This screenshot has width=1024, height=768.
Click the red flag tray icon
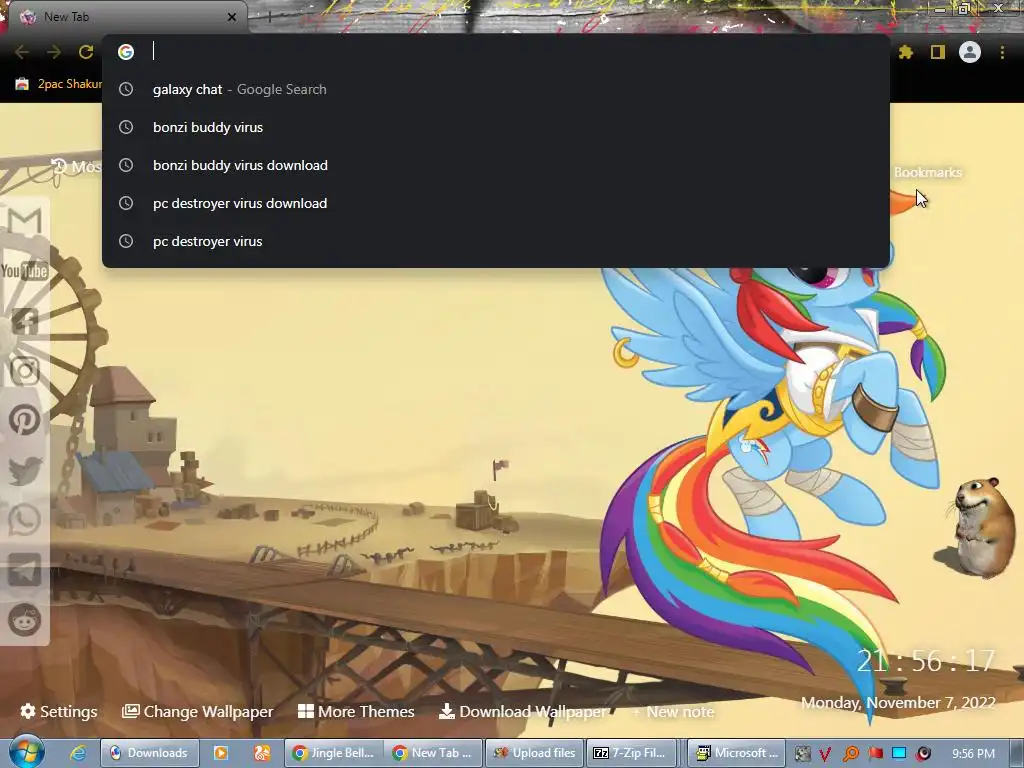pyautogui.click(x=875, y=754)
